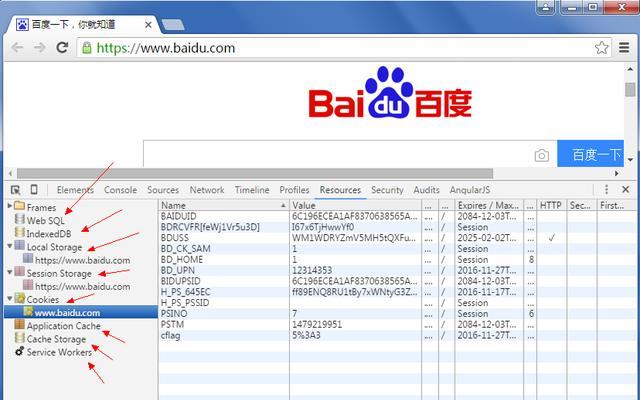Expand the Frames tree node

(10, 206)
